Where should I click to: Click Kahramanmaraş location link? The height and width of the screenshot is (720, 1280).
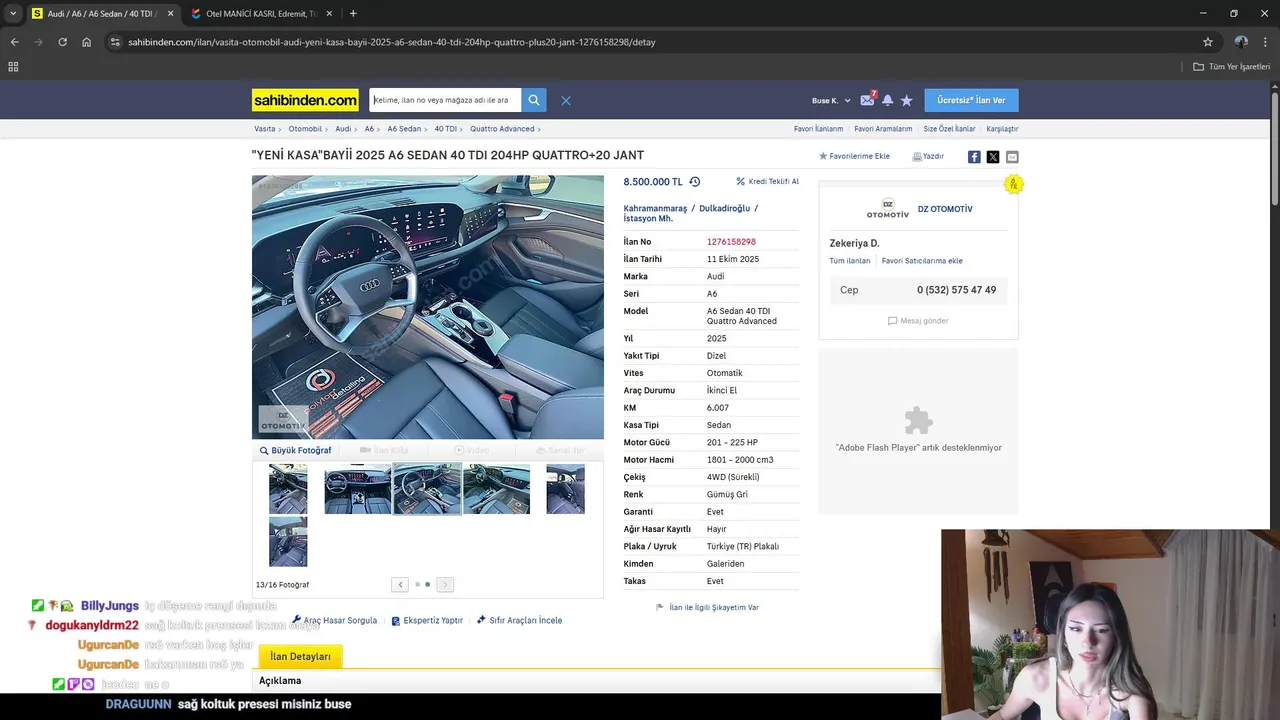pyautogui.click(x=655, y=208)
